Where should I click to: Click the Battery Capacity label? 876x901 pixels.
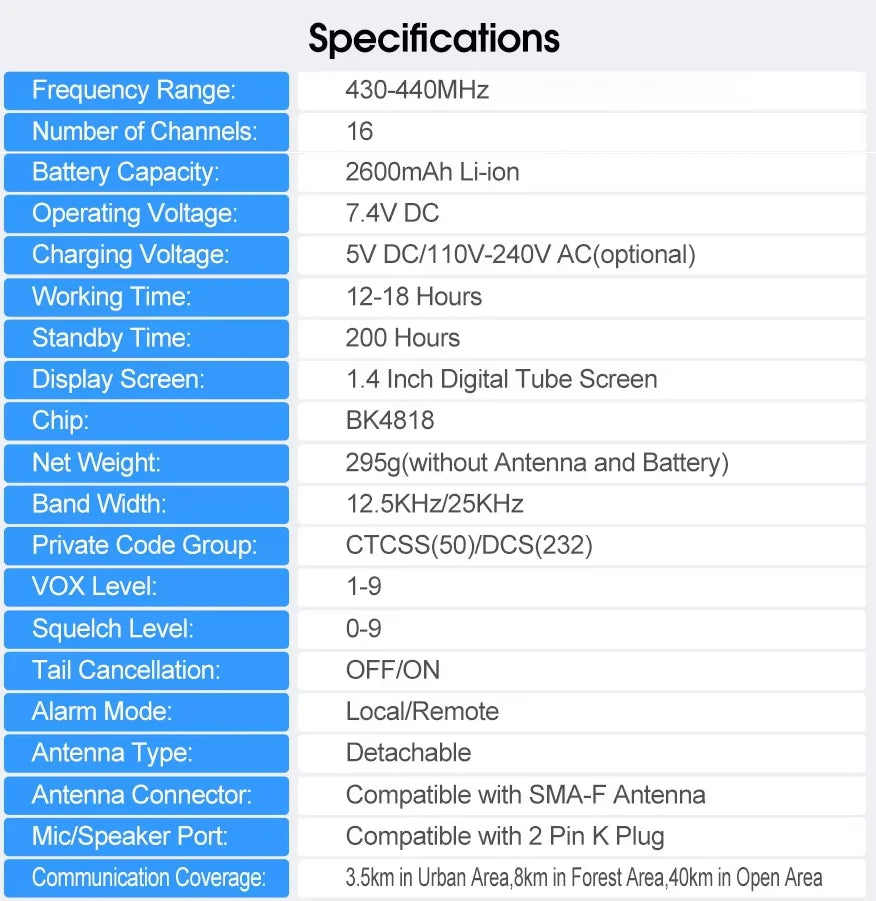click(x=147, y=173)
